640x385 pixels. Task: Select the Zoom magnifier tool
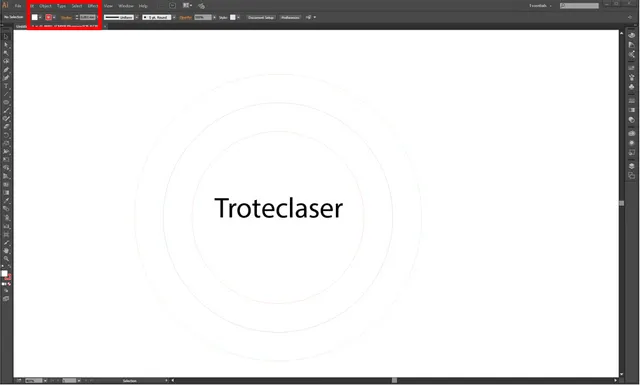pyautogui.click(x=6, y=259)
